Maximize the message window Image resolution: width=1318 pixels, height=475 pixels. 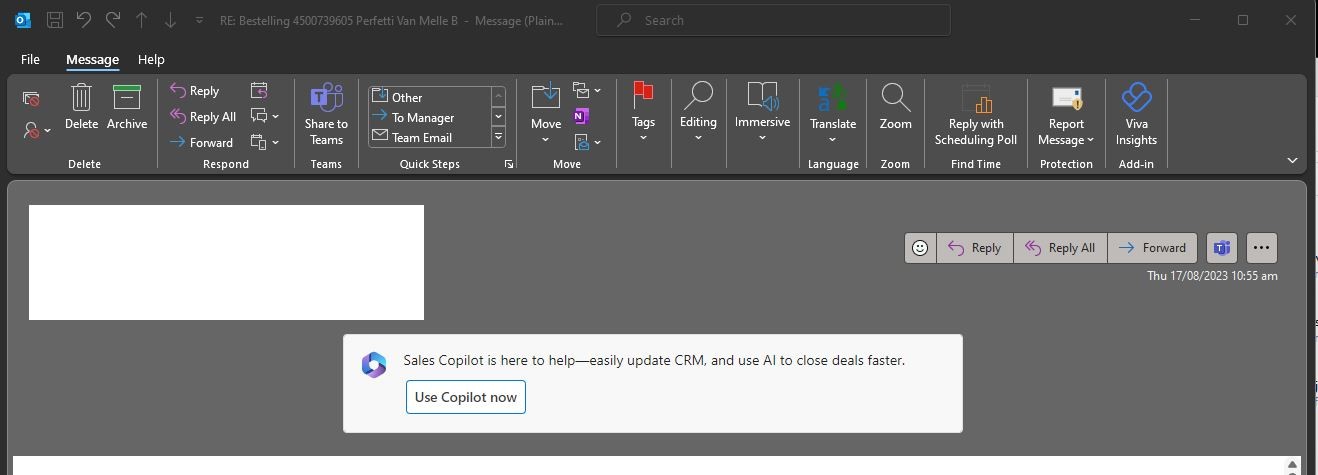[1243, 20]
